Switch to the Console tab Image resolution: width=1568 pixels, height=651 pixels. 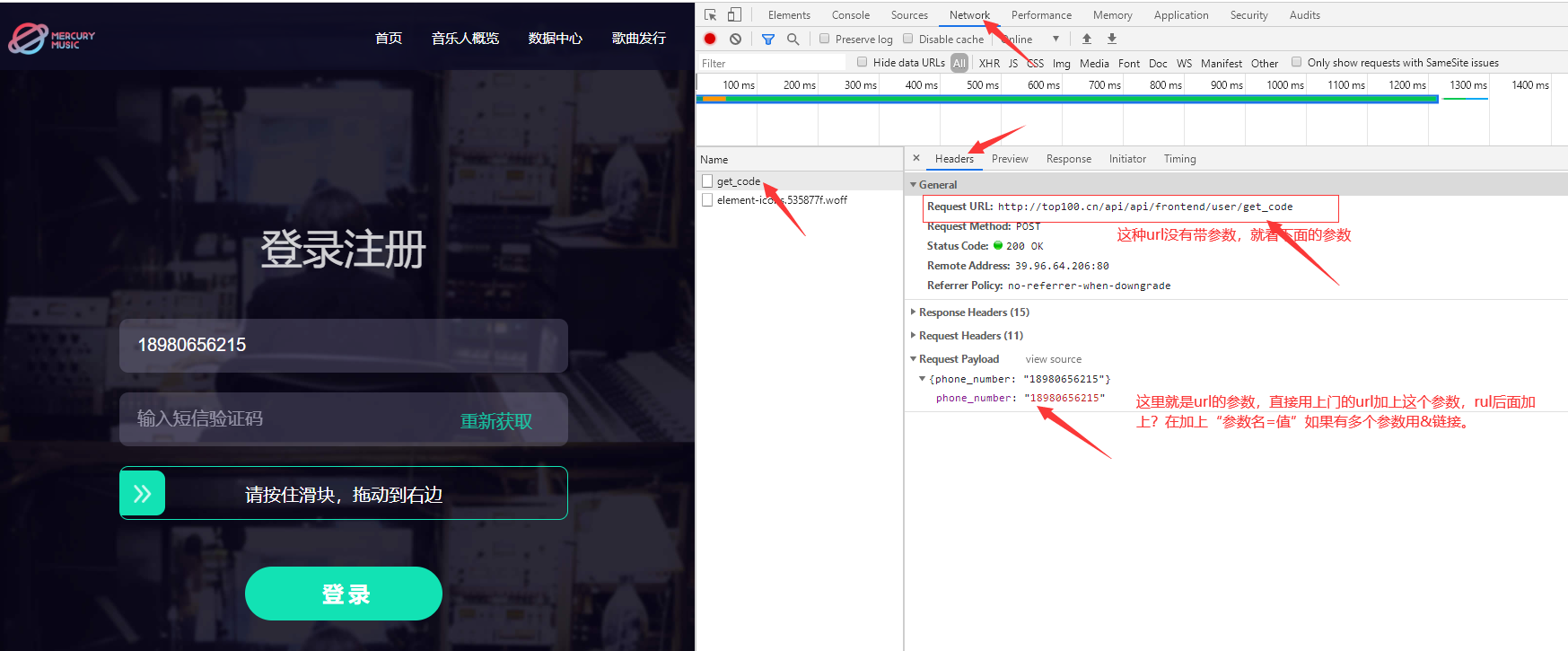click(850, 15)
